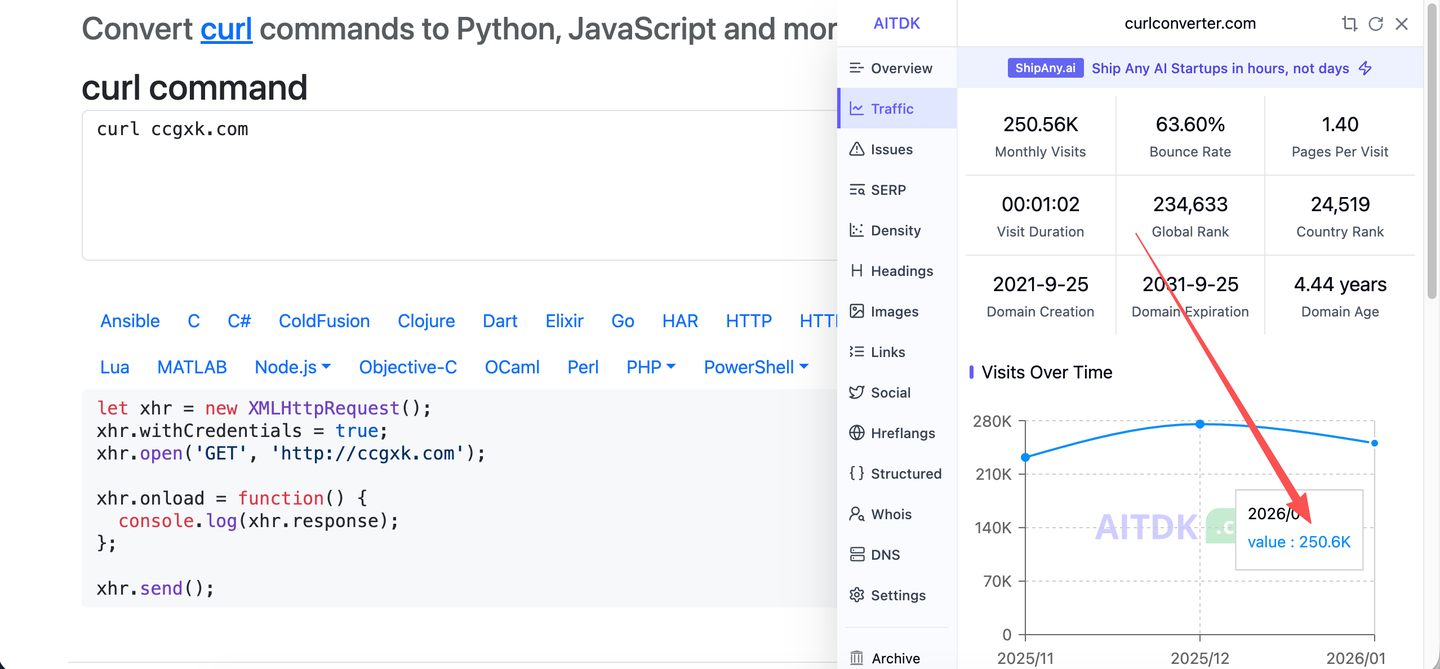Screen dimensions: 1440x669
Task: Expand the Node.js language dropdown
Action: click(292, 367)
